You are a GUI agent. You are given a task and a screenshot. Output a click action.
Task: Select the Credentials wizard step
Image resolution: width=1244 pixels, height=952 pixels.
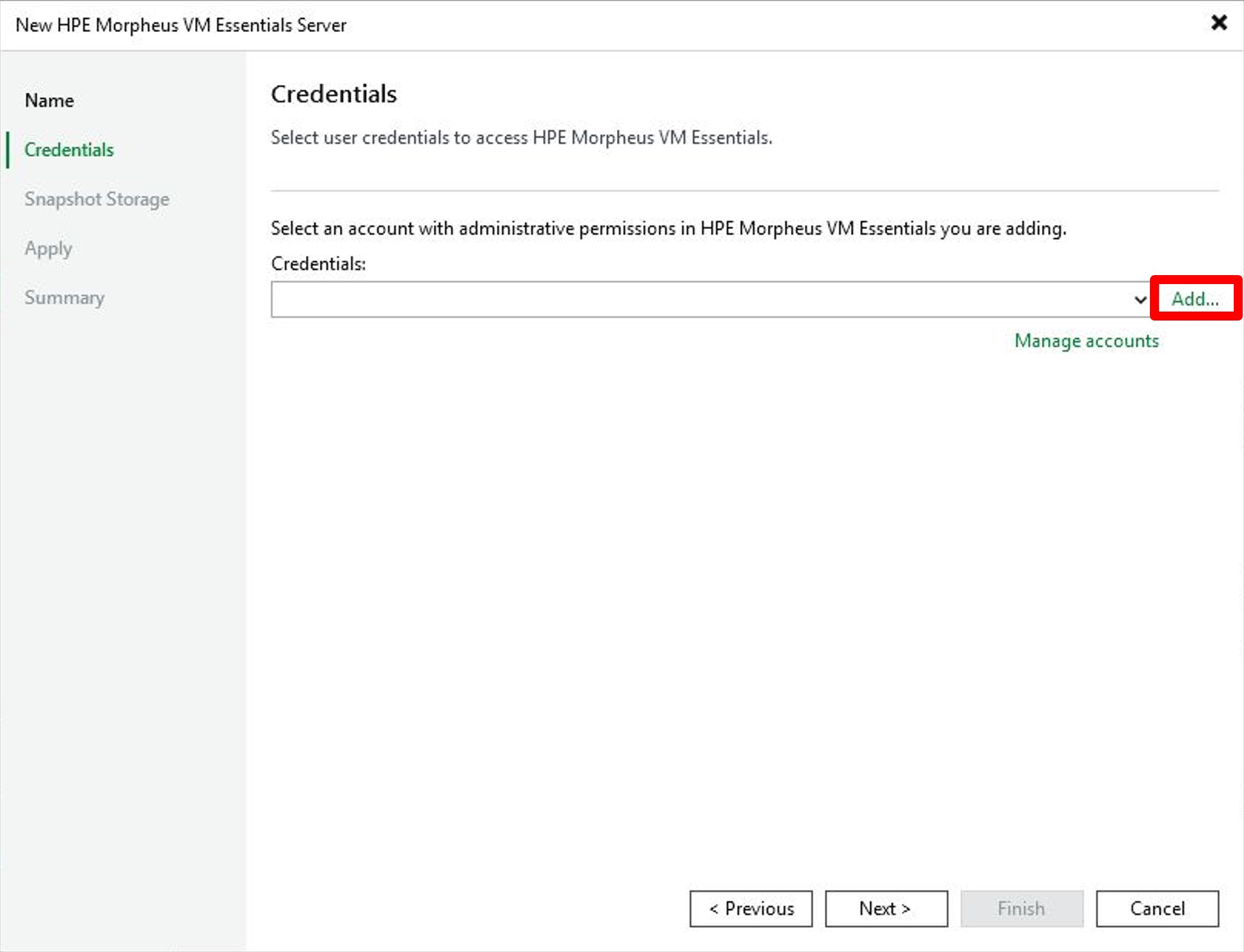(69, 150)
